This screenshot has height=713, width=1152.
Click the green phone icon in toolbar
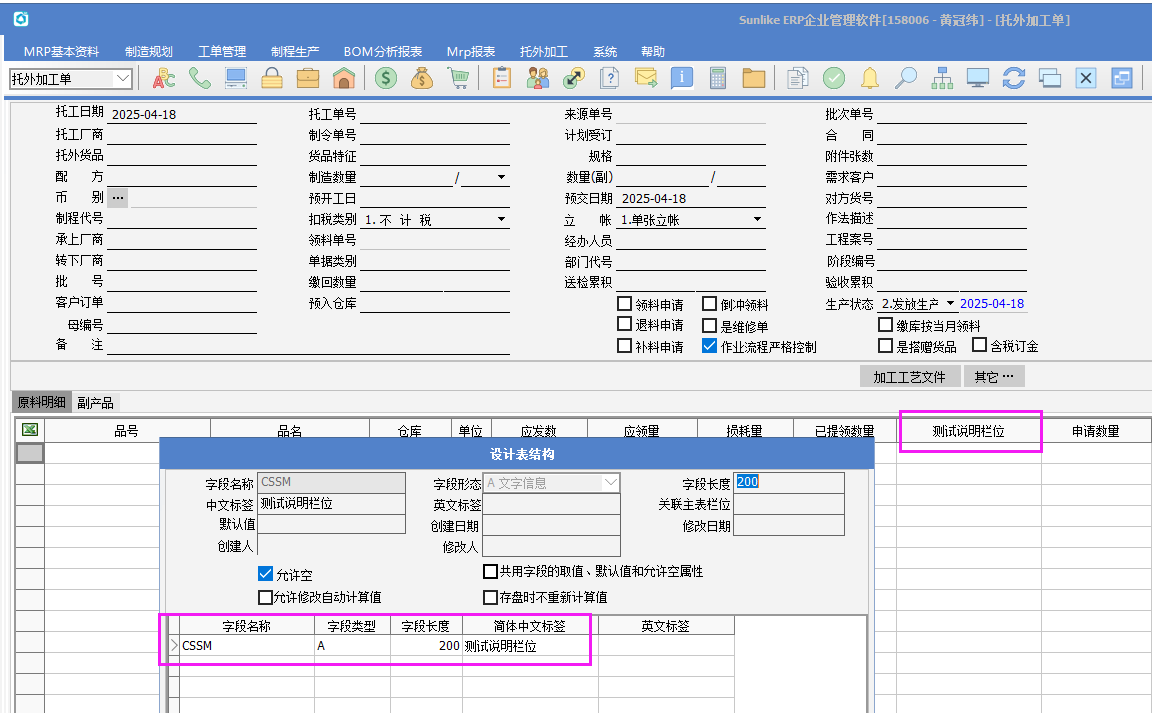(x=200, y=78)
